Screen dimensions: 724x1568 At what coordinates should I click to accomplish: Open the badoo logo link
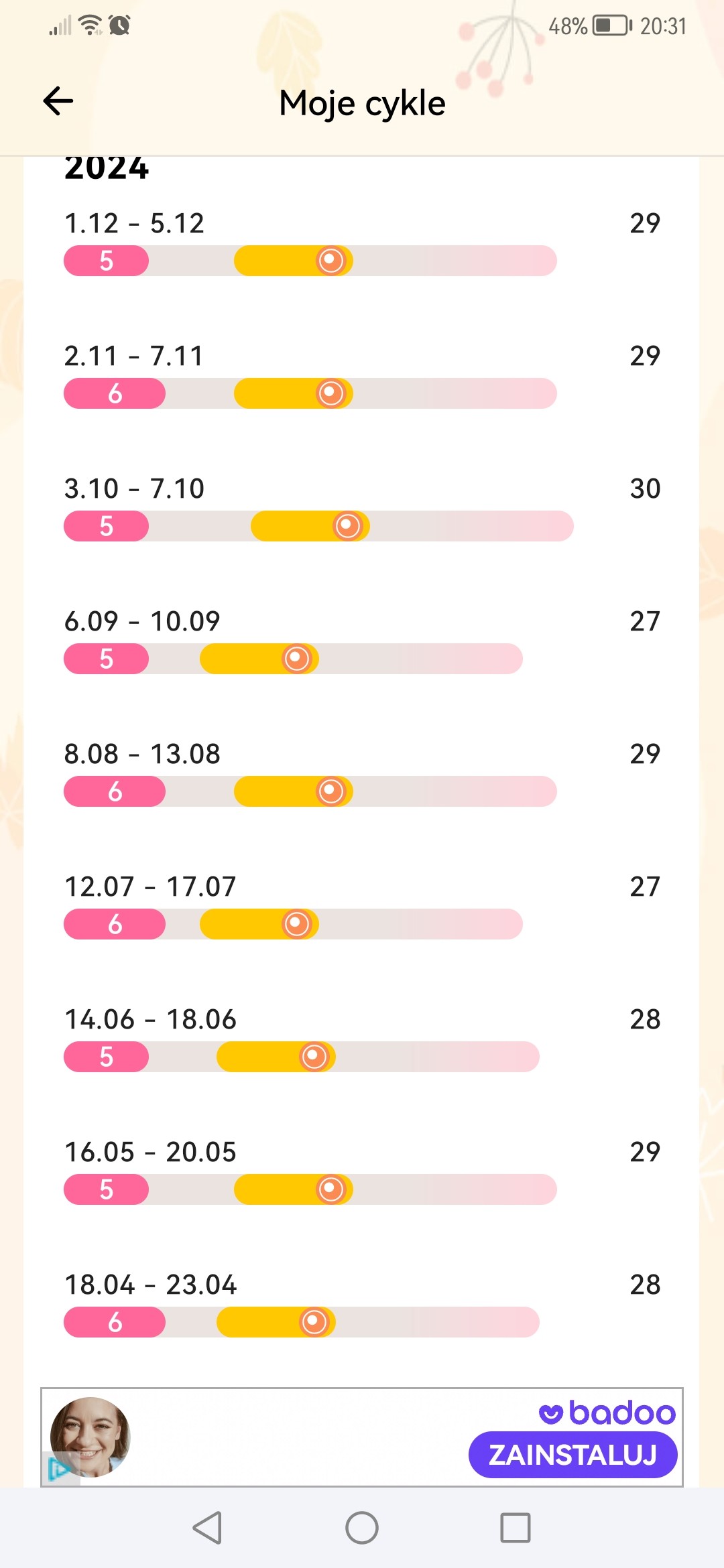(607, 1413)
